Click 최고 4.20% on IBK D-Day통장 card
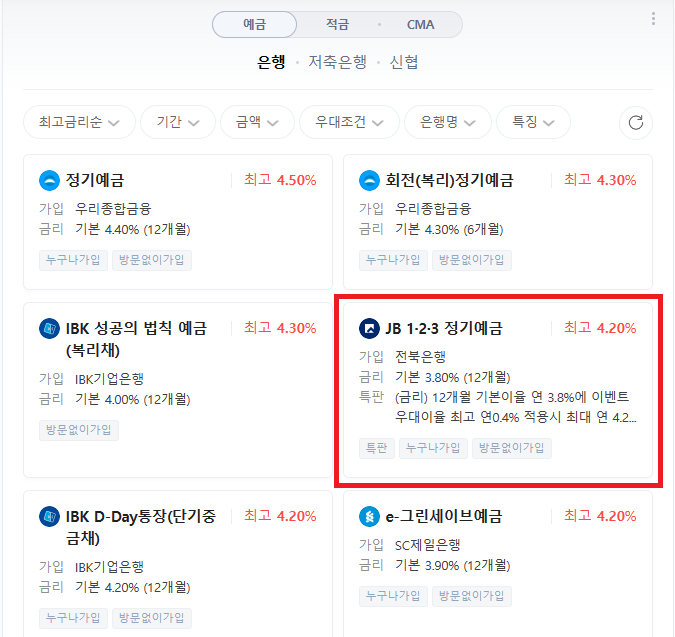The width and height of the screenshot is (675, 637). coord(280,516)
